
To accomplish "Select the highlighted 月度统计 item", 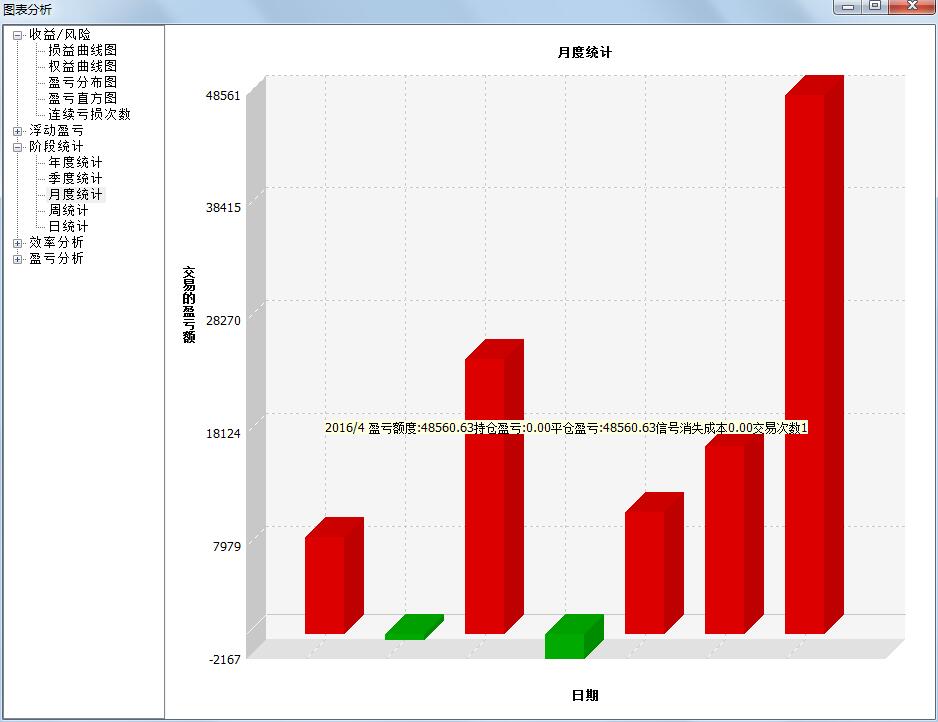I will click(x=75, y=194).
